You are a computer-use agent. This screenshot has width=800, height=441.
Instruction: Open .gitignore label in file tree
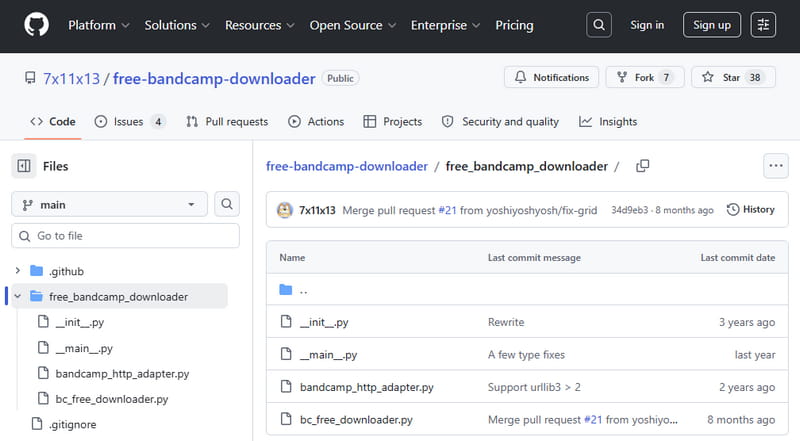(x=72, y=425)
